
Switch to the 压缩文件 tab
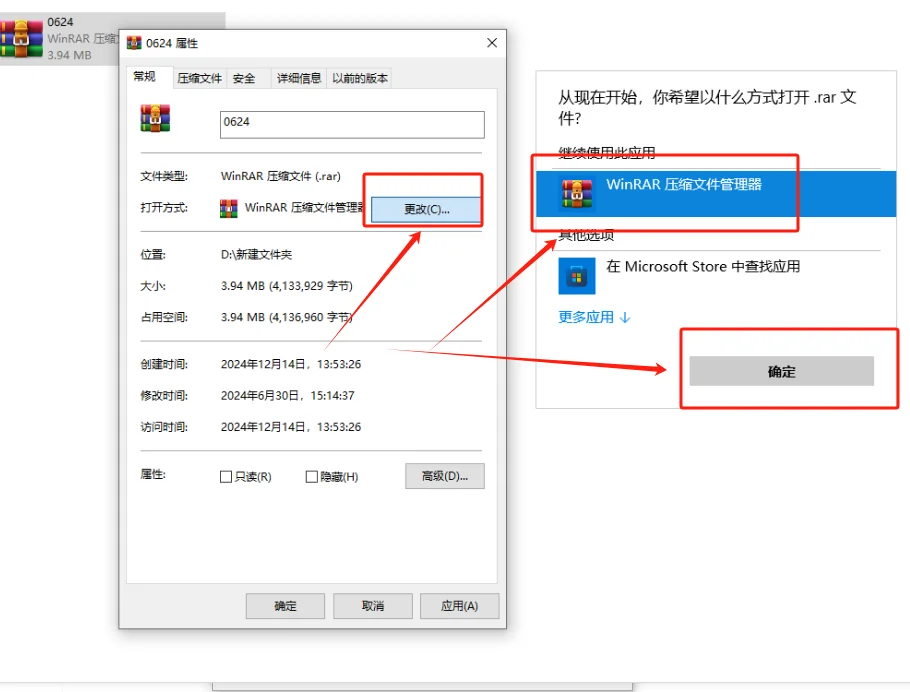coord(198,77)
